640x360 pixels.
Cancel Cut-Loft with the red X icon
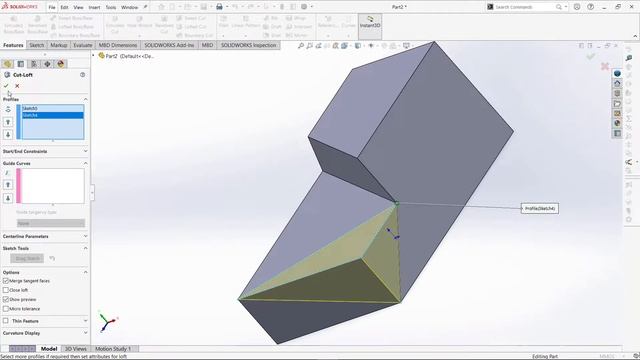point(17,86)
